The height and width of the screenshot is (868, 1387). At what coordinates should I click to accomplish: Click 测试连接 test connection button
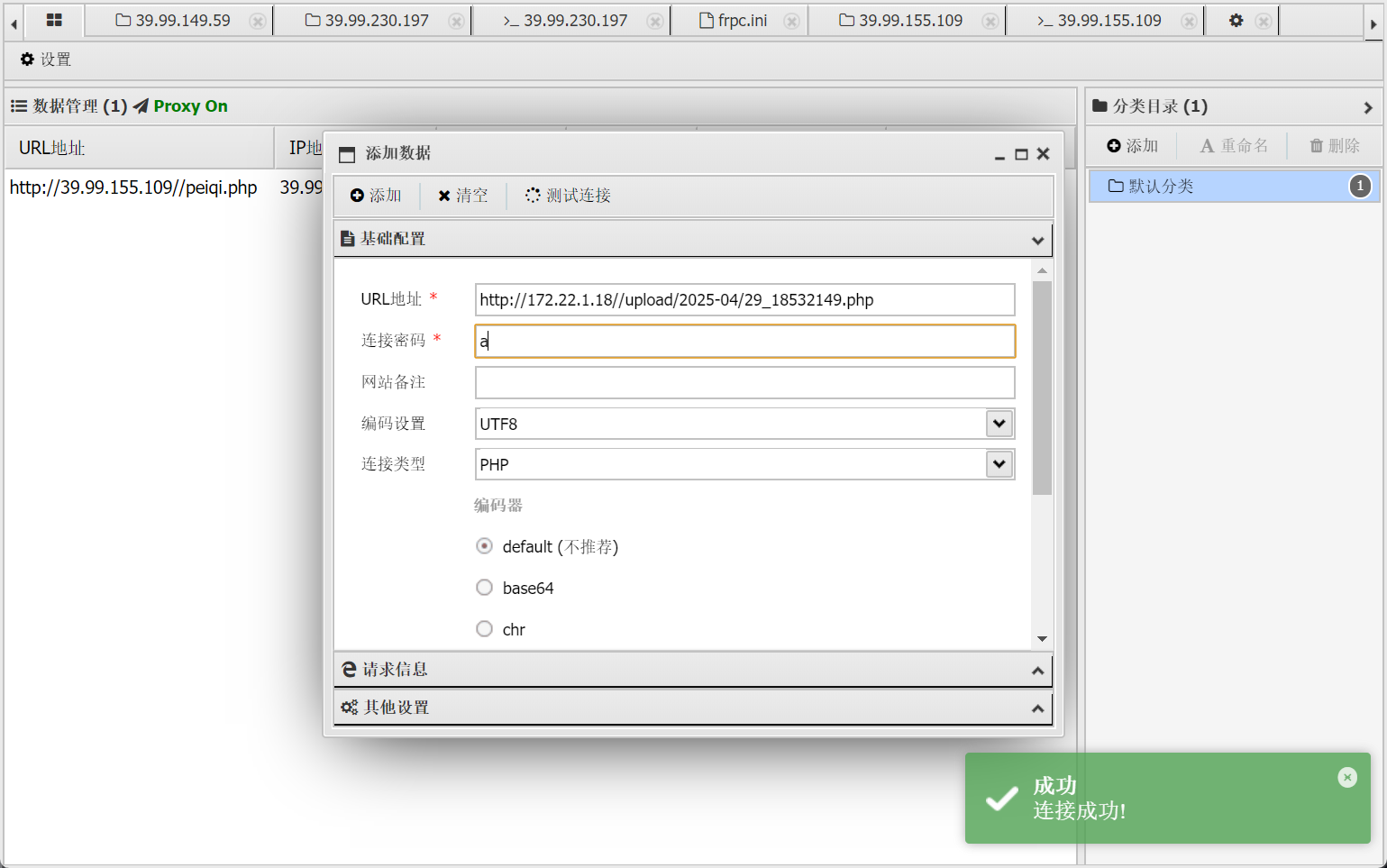coord(568,196)
